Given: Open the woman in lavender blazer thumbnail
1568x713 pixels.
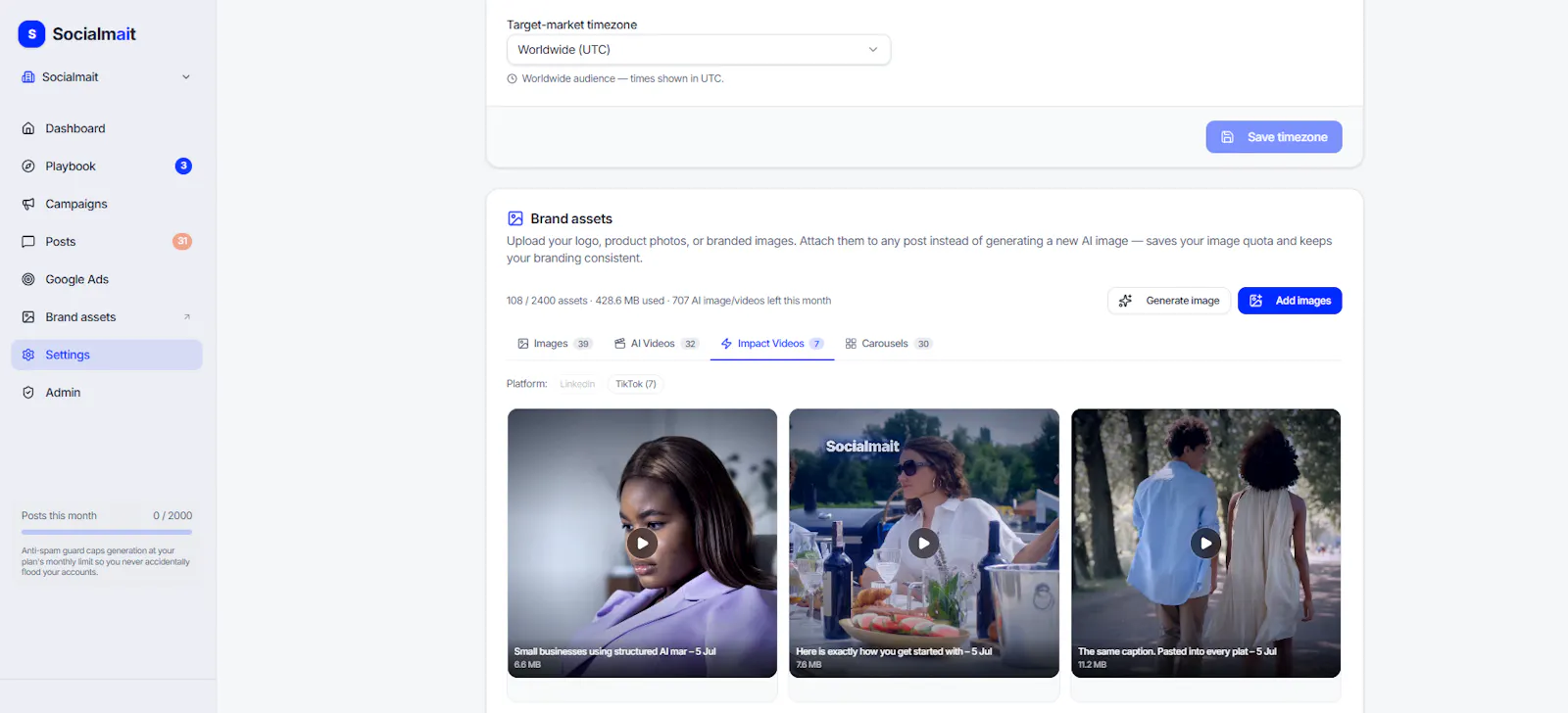Looking at the screenshot, I should 642,544.
